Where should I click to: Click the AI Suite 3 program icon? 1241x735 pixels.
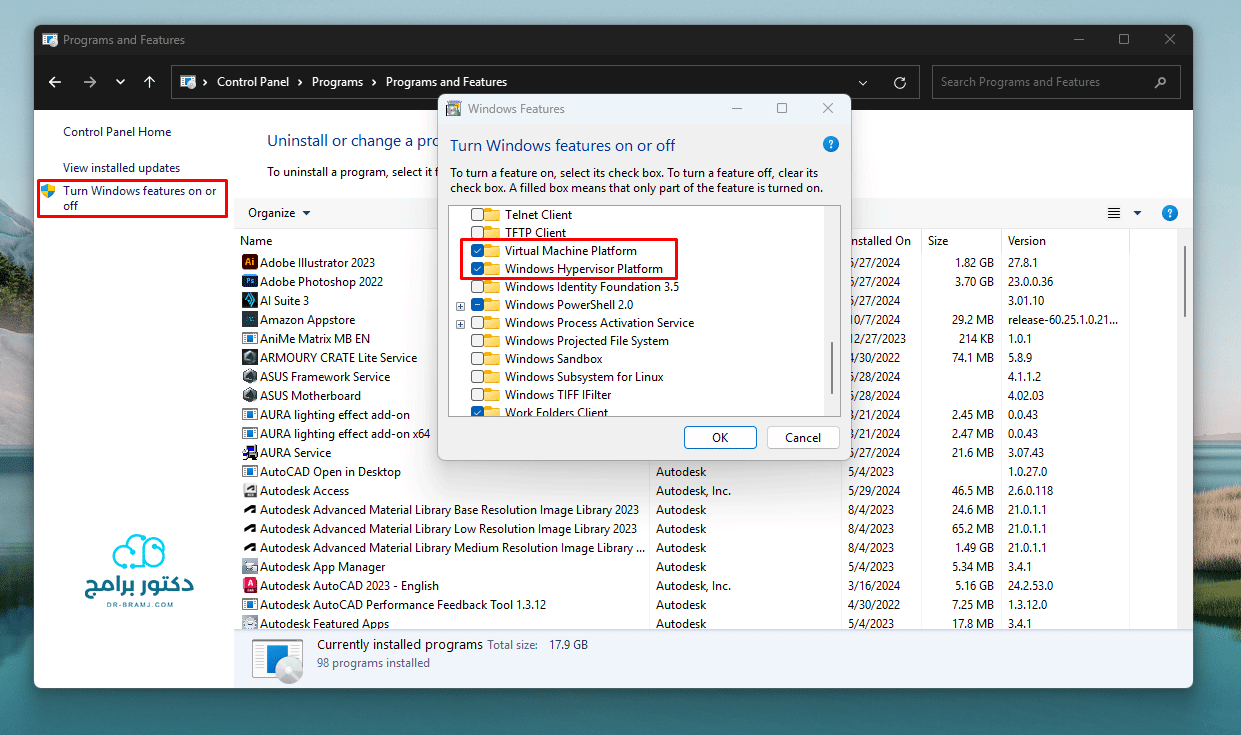[250, 300]
